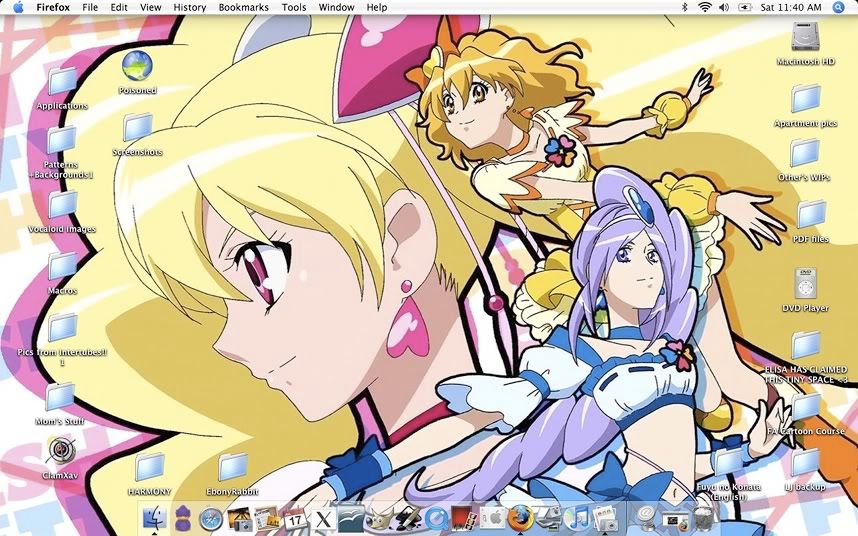Open the Firefox application menu
Screen dimensions: 858x536
click(53, 7)
